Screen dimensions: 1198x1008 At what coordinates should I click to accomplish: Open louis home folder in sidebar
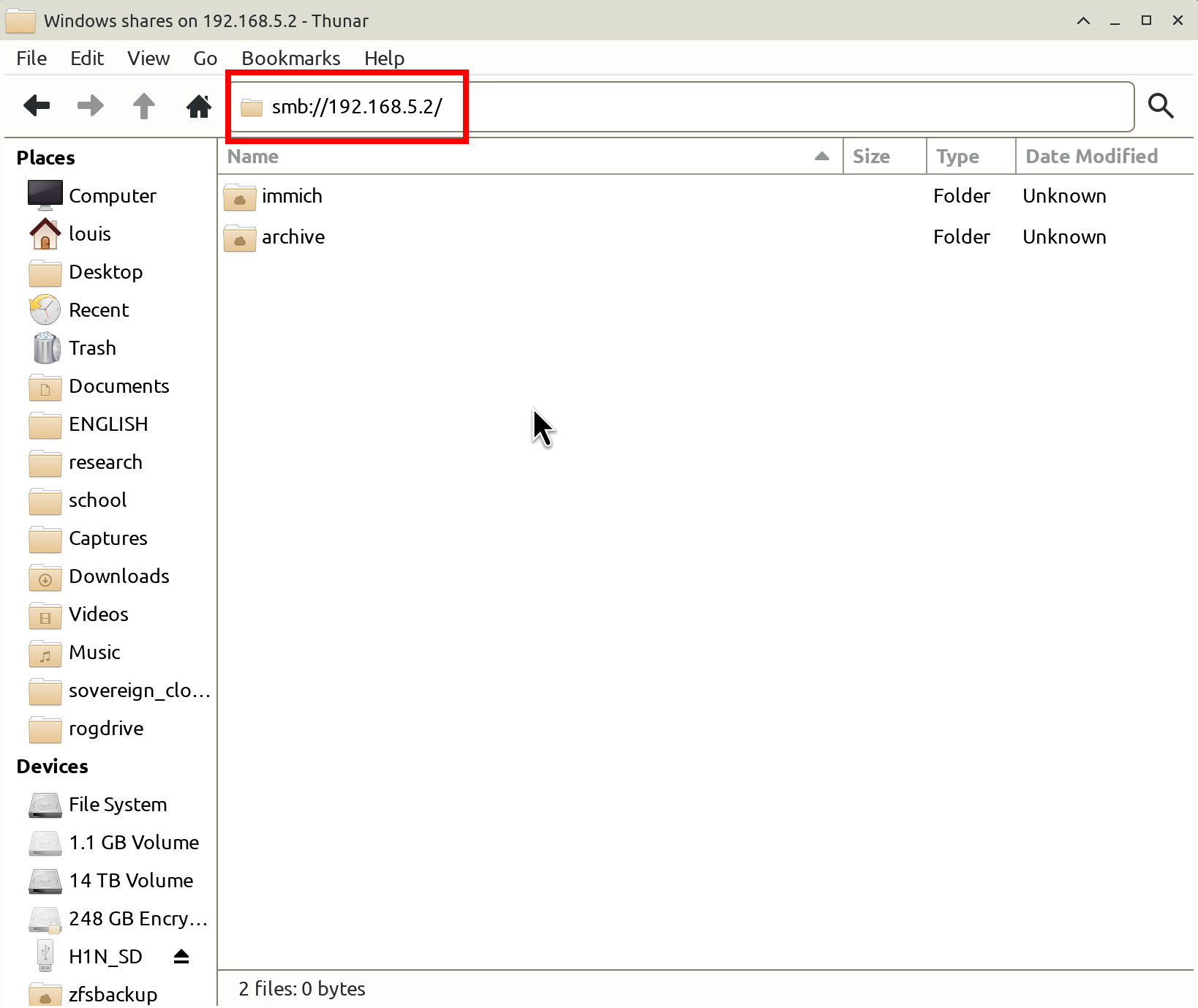110,234
